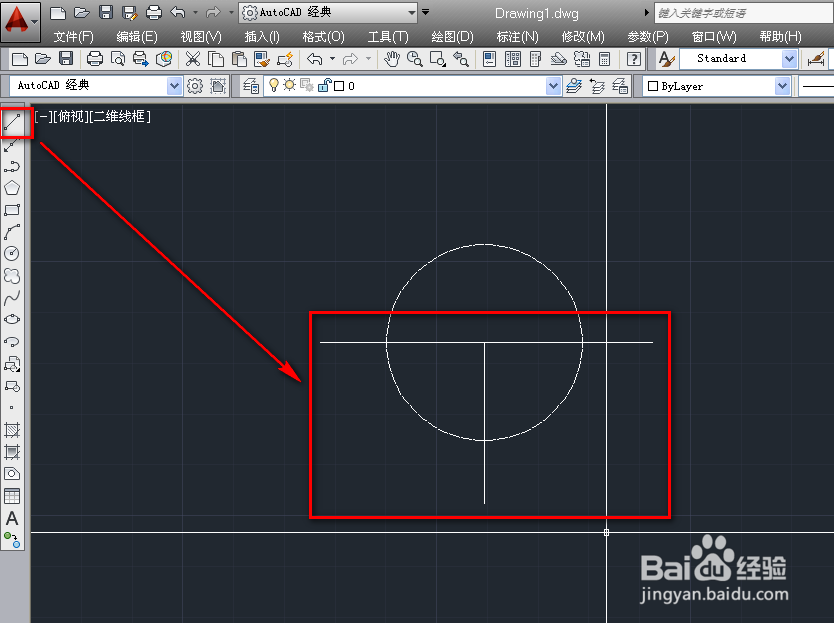Click layer 0 color square

(339, 86)
